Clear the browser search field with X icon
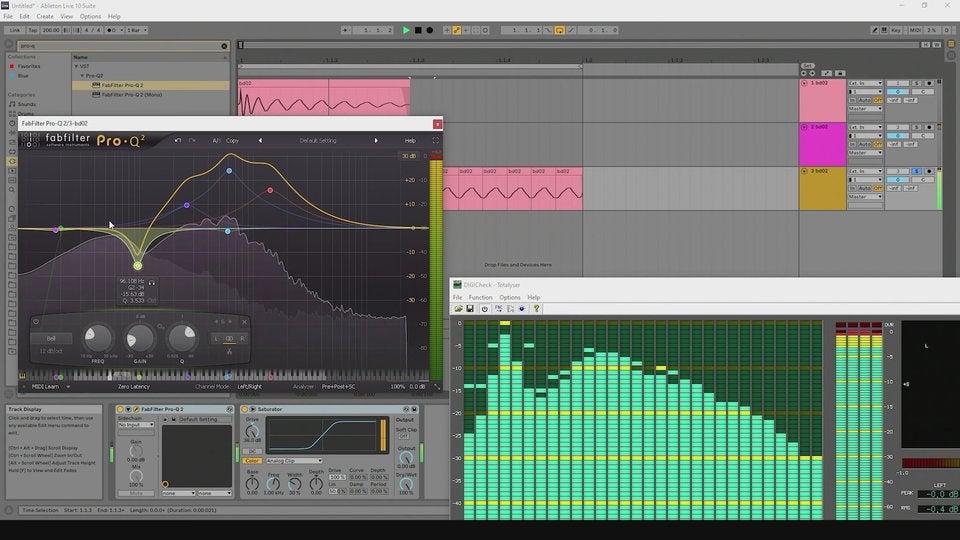The width and height of the screenshot is (960, 540). point(225,46)
